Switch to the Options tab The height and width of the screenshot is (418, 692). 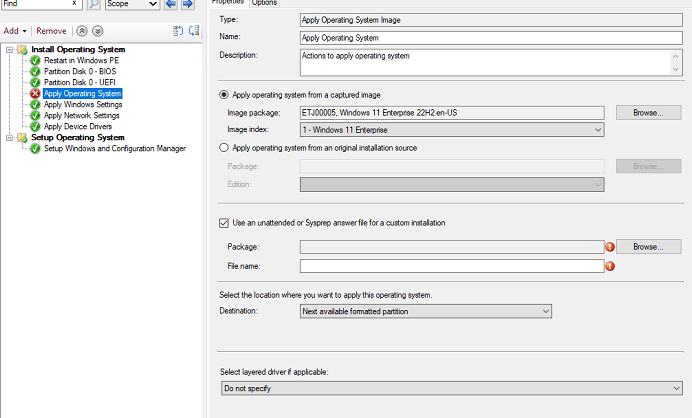[264, 3]
